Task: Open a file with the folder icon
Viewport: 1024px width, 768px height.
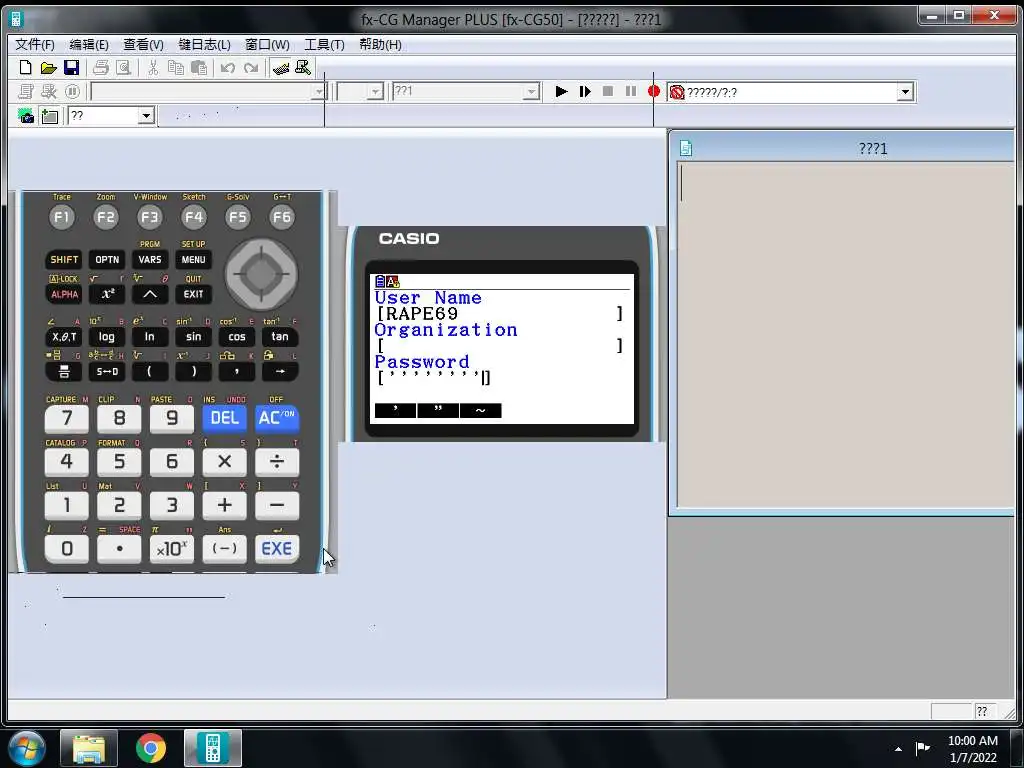Action: click(48, 67)
